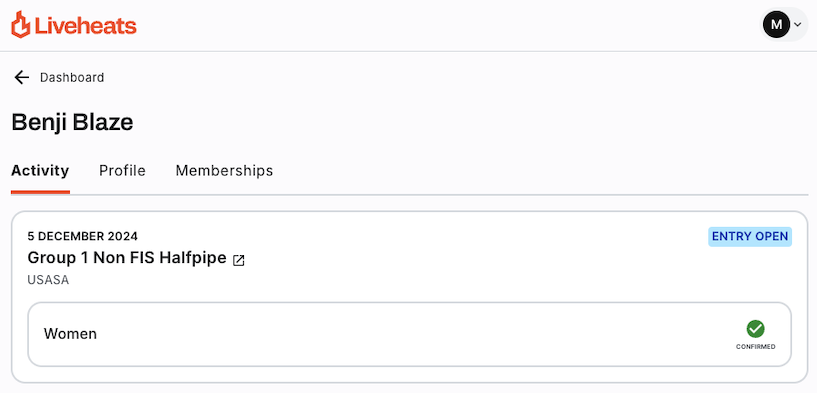Viewport: 817px width, 393px height.
Task: Click the back arrow icon
Action: click(21, 78)
